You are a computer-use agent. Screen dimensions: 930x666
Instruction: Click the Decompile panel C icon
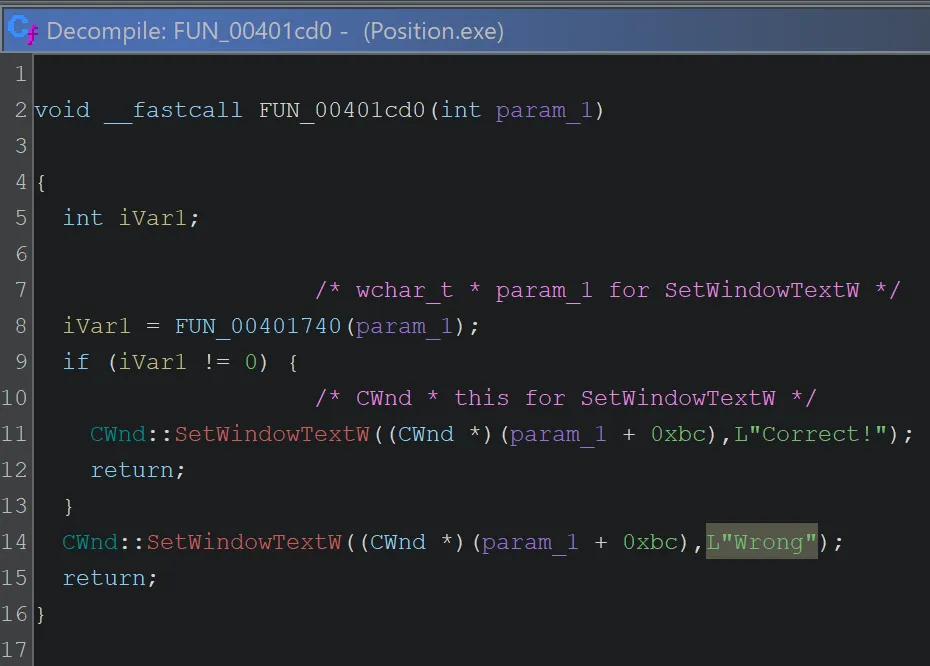point(23,29)
